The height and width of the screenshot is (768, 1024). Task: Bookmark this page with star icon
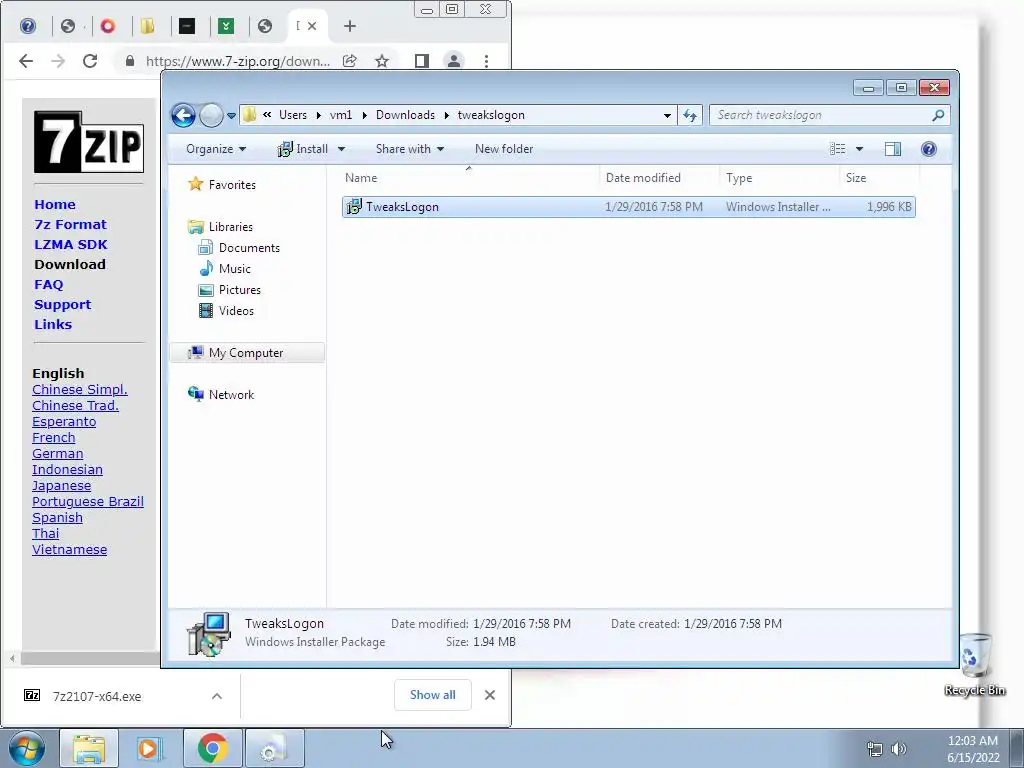coord(382,61)
